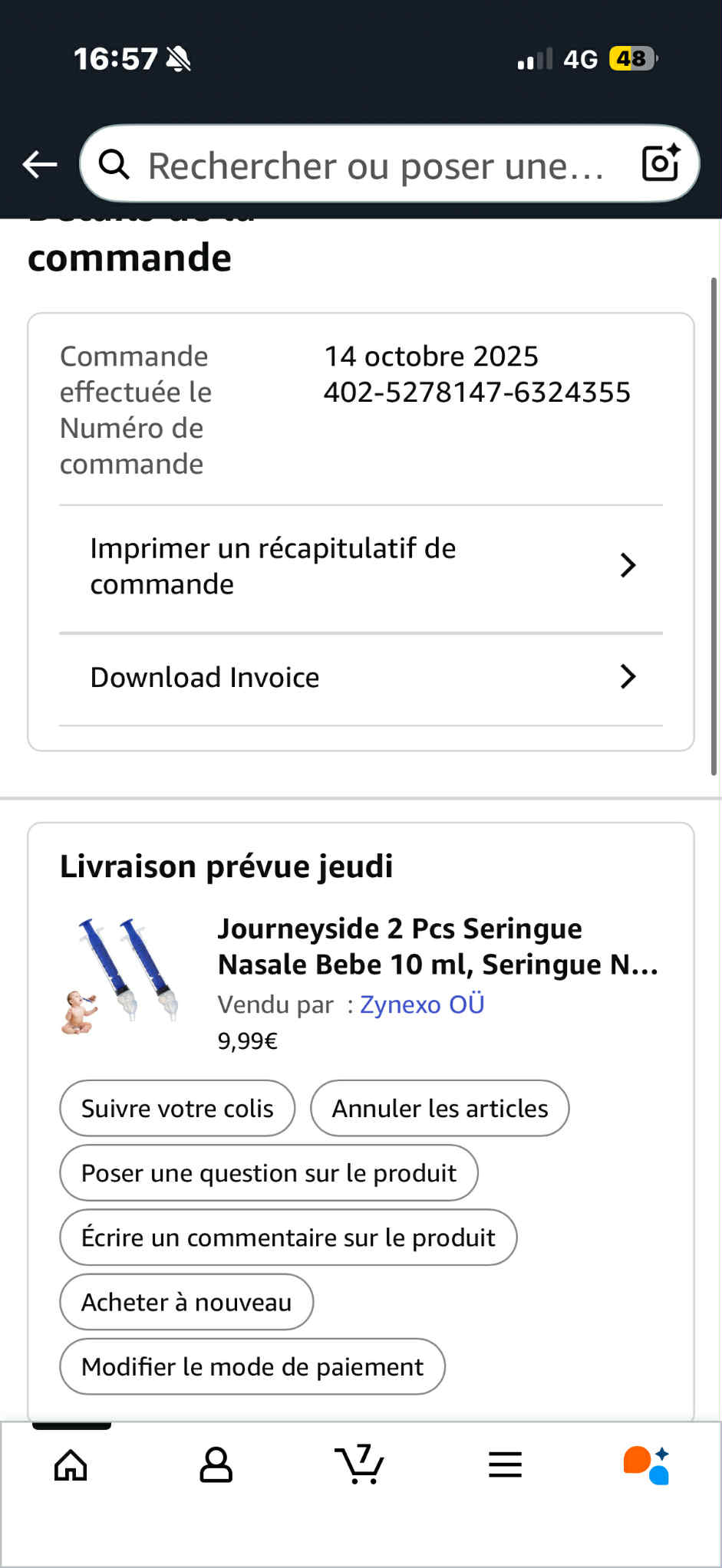Image resolution: width=722 pixels, height=1568 pixels.
Task: Open the Zynexo OÜ seller link
Action: pyautogui.click(x=422, y=1004)
